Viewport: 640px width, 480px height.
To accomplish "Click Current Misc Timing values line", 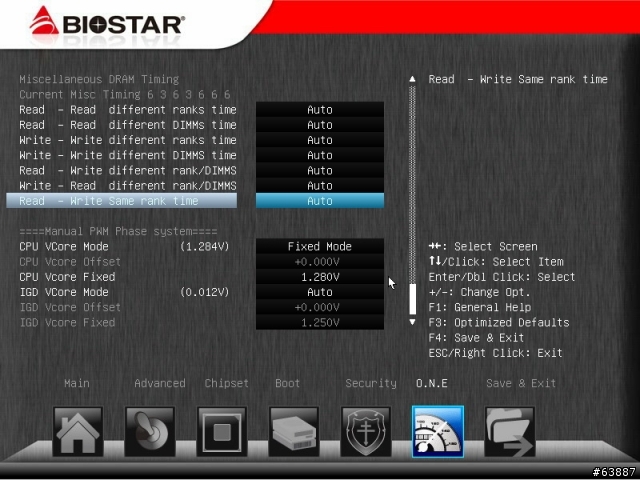I will point(124,95).
